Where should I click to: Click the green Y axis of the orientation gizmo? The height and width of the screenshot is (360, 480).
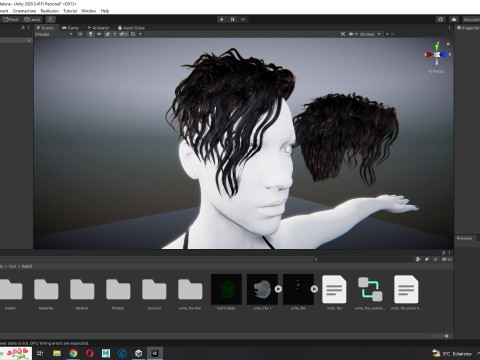(x=437, y=47)
